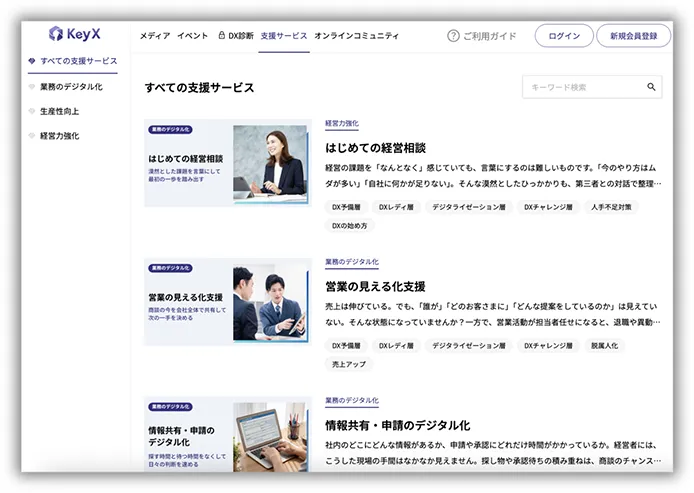Click the question mark help icon
694x493 pixels.
coord(453,36)
